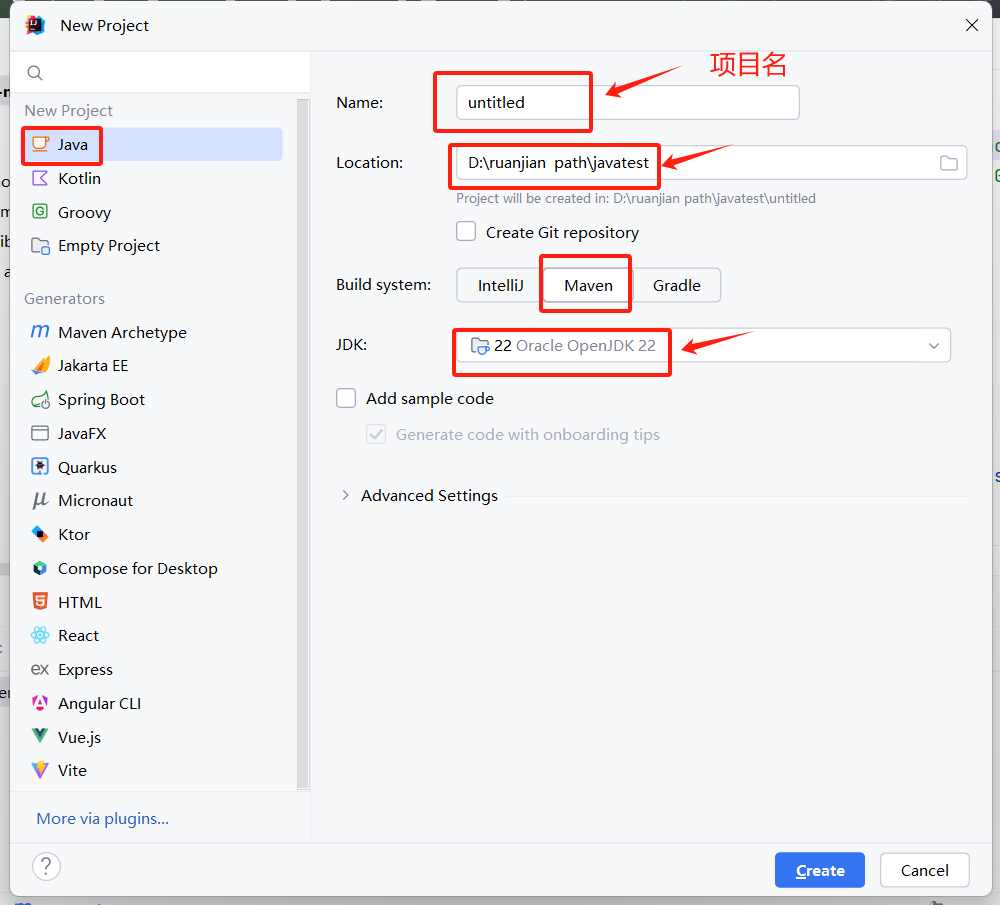Click the Angular CLI icon

[x=40, y=703]
